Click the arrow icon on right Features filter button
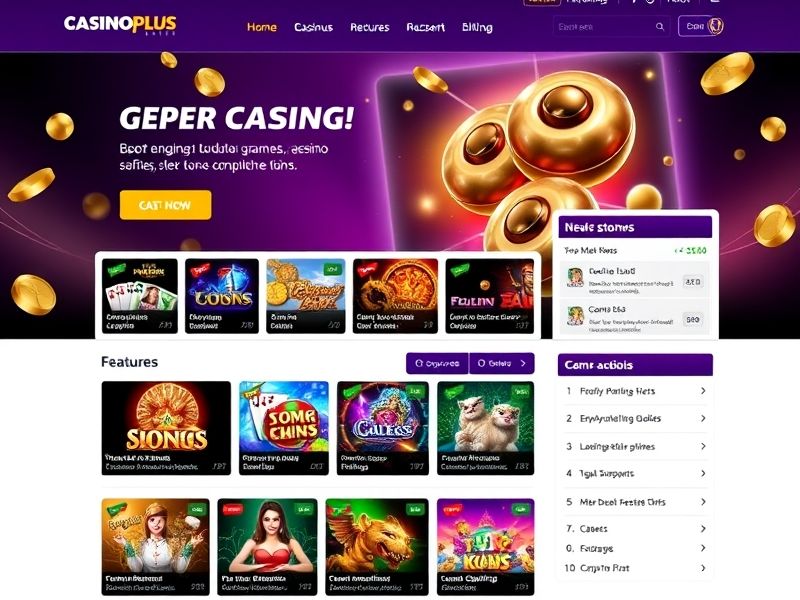Image resolution: width=800 pixels, height=600 pixels. 523,363
